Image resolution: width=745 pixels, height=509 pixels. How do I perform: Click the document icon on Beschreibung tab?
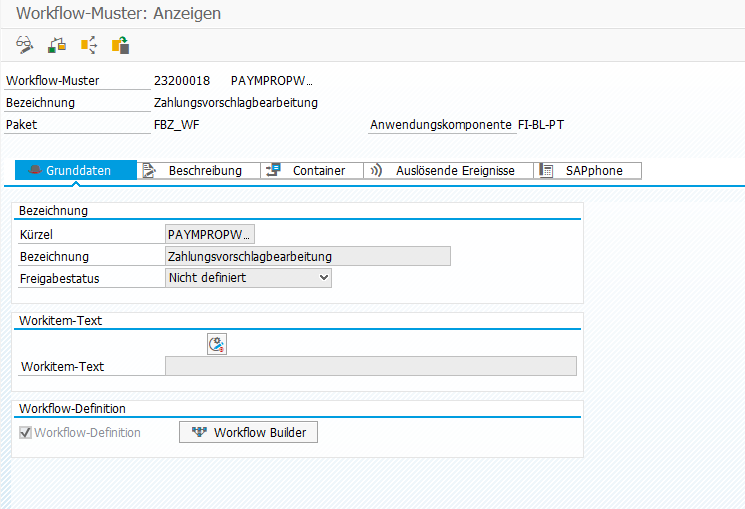149,171
